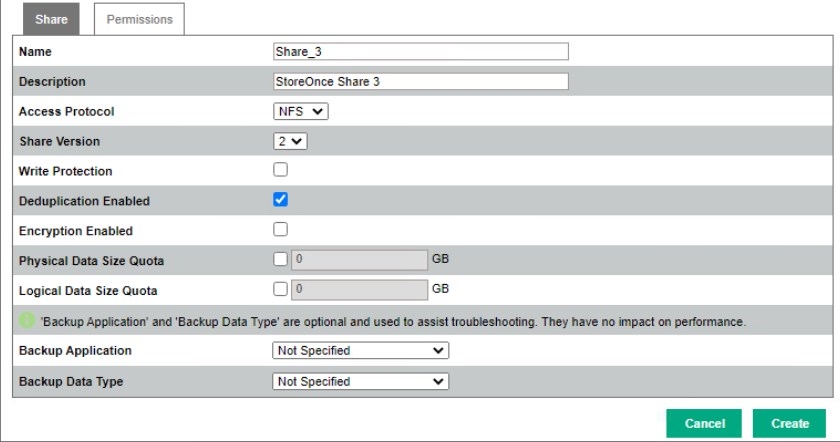The height and width of the screenshot is (442, 840).
Task: Expand the Backup Data Type dropdown
Action: [x=360, y=381]
